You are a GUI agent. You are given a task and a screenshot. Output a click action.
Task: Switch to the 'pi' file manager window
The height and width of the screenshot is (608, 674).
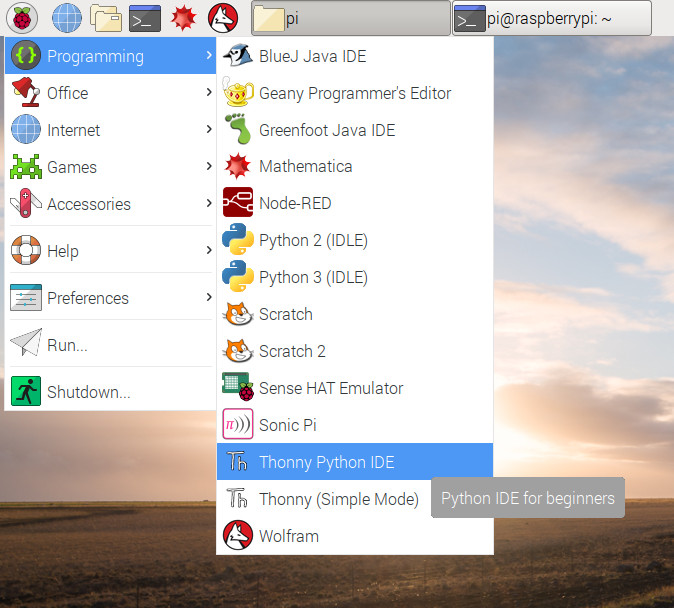tap(351, 18)
